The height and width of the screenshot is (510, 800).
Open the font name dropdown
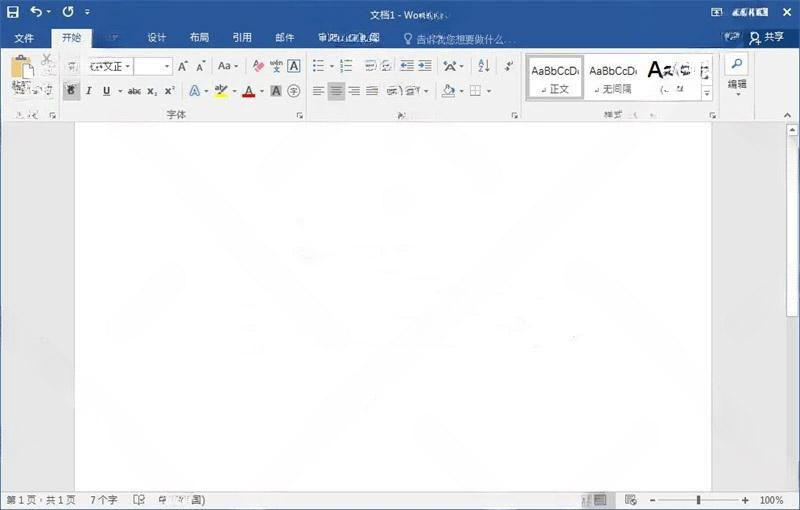(128, 66)
